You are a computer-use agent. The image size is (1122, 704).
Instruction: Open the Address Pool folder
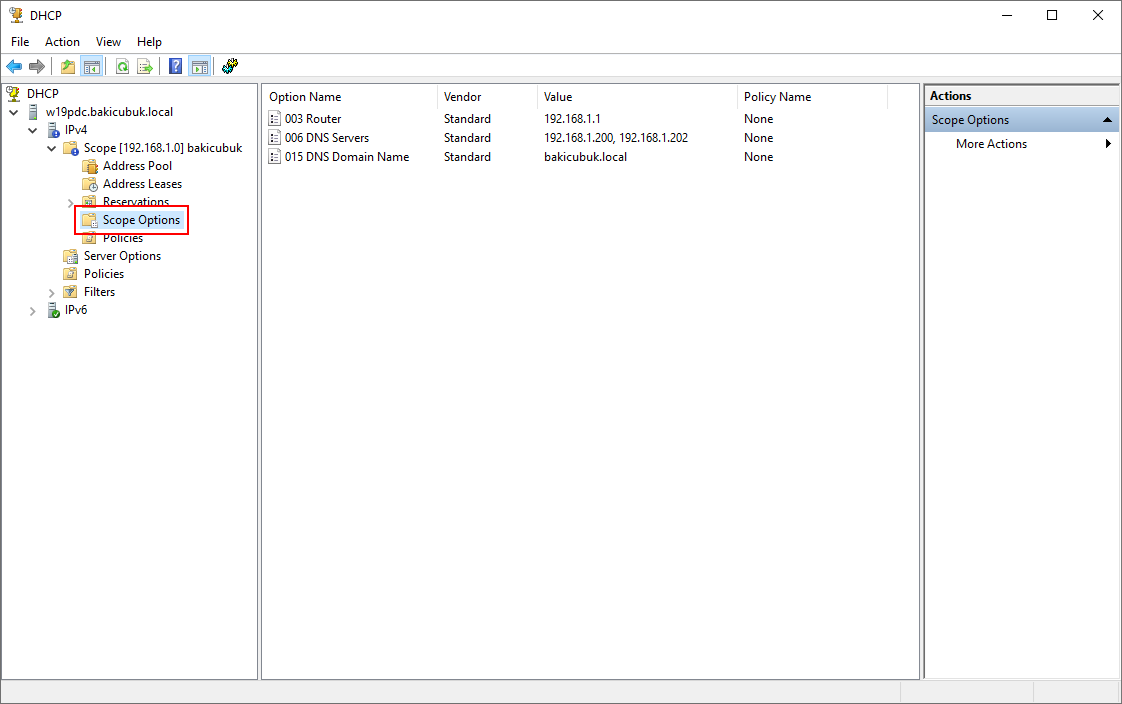(137, 165)
